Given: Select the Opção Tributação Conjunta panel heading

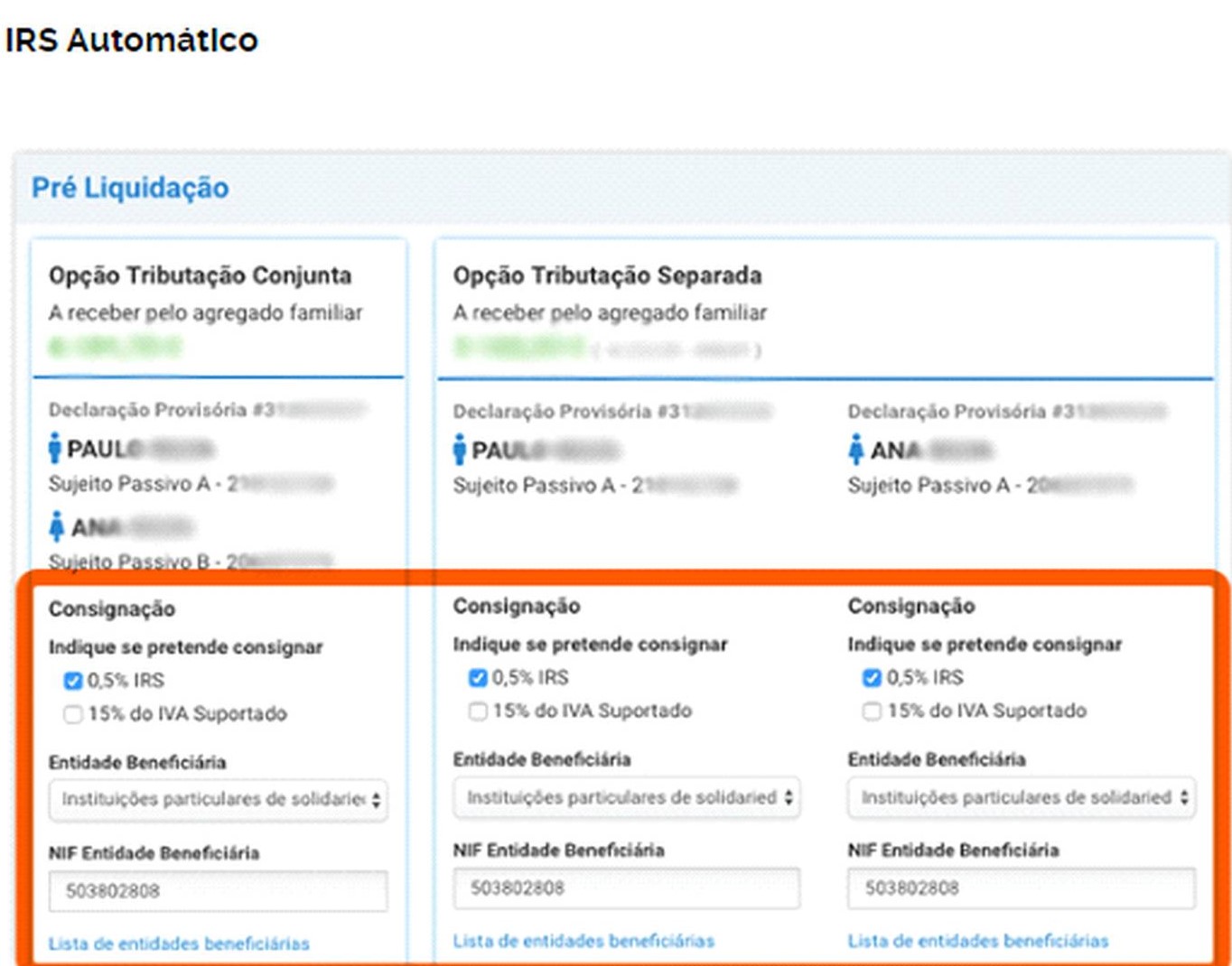Looking at the screenshot, I should [200, 275].
